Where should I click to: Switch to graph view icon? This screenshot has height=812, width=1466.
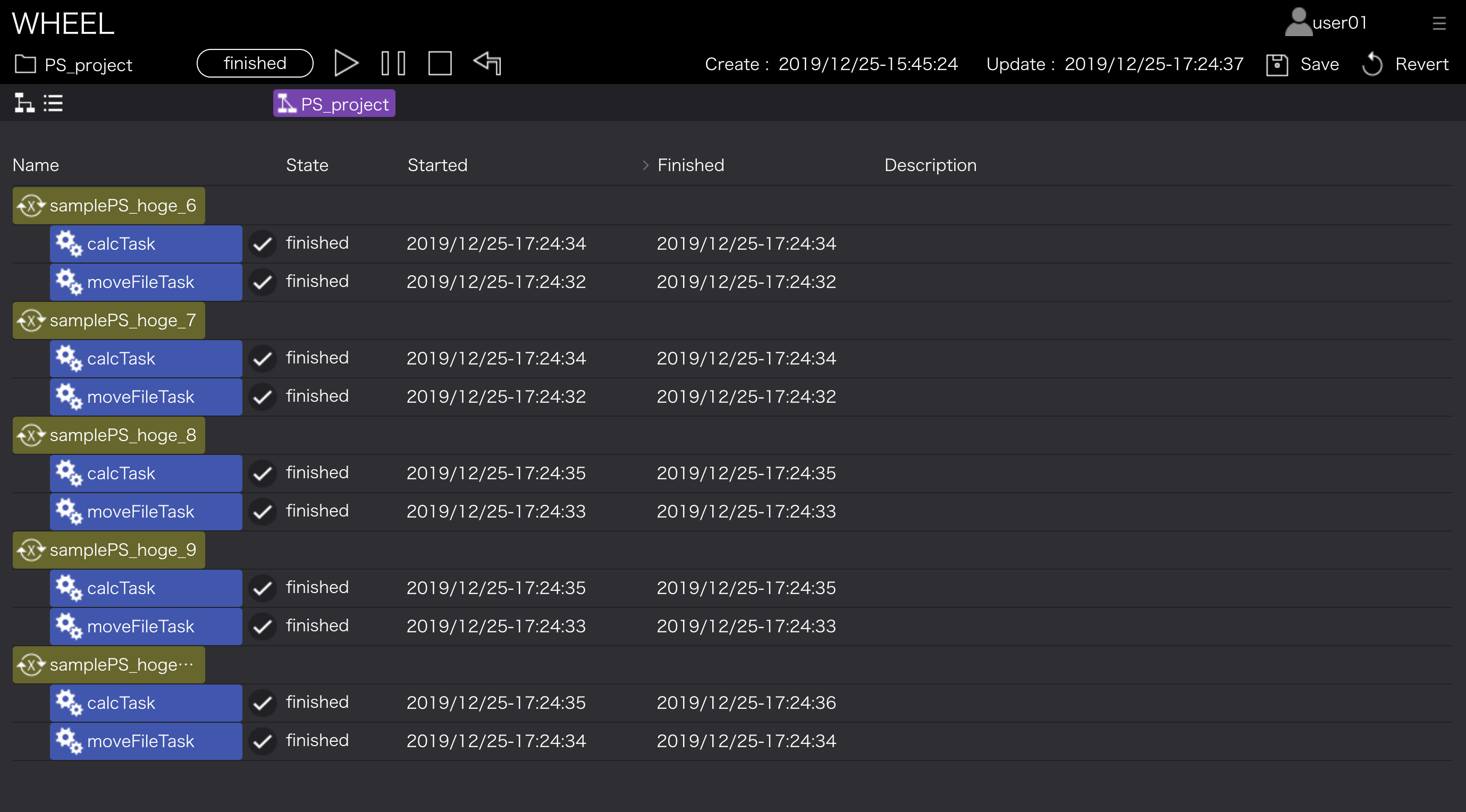click(x=24, y=103)
